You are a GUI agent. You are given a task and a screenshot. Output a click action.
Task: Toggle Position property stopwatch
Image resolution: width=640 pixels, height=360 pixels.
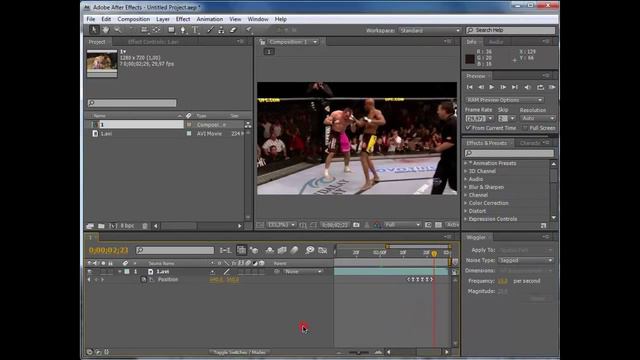click(144, 280)
